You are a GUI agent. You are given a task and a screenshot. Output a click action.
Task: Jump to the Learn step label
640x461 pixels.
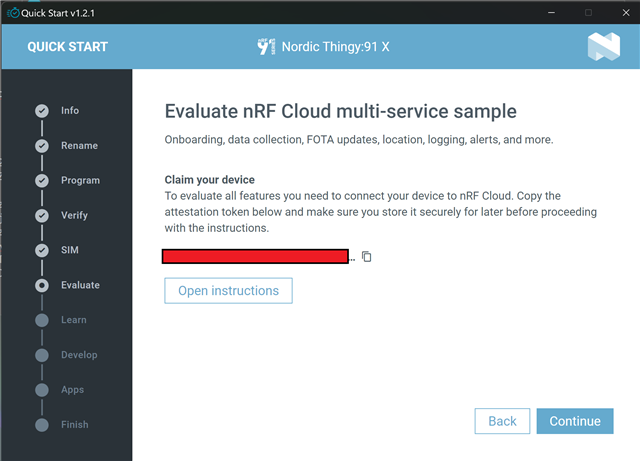(74, 320)
